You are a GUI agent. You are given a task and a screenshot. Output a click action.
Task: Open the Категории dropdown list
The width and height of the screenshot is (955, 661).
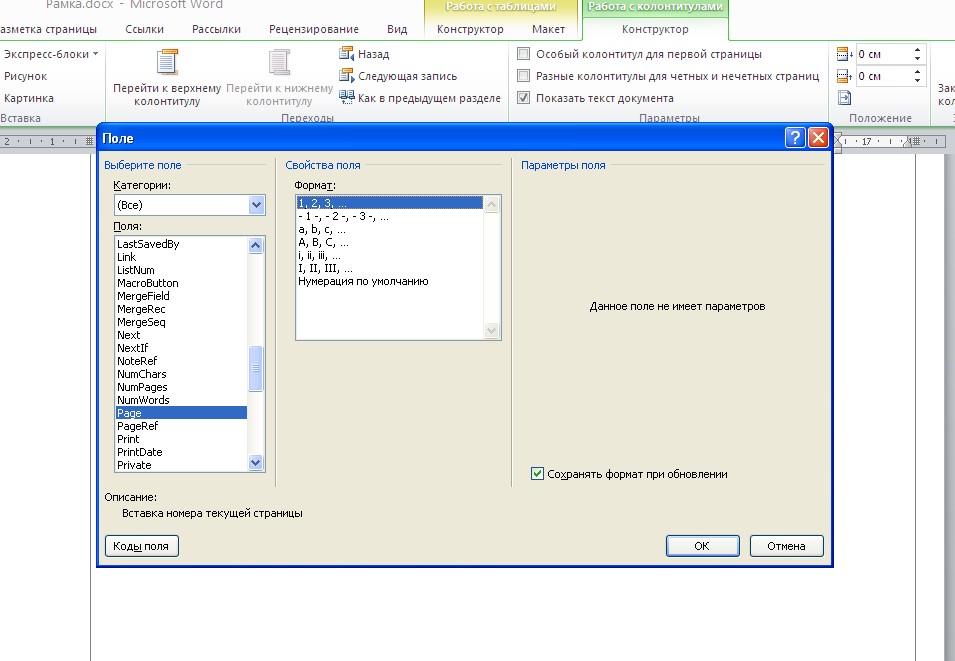coord(256,205)
